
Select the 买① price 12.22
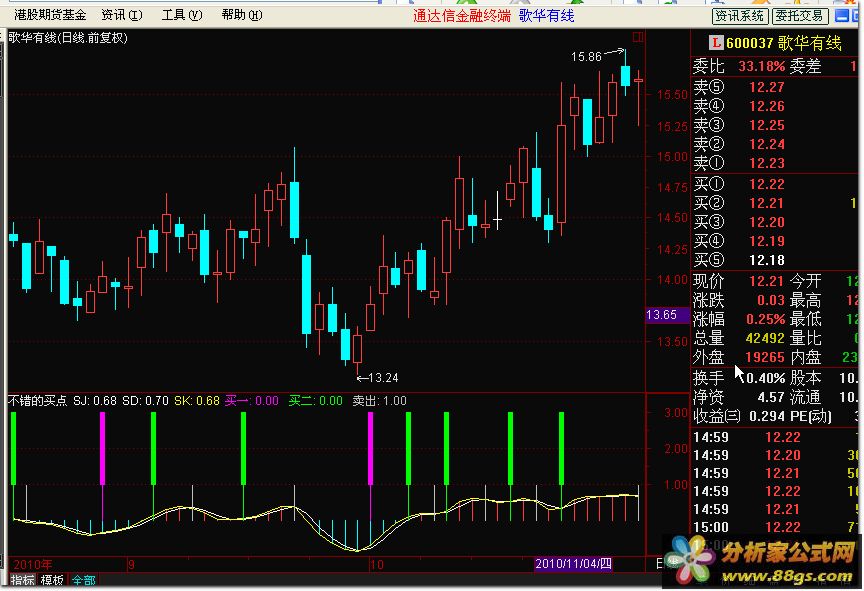pos(766,184)
